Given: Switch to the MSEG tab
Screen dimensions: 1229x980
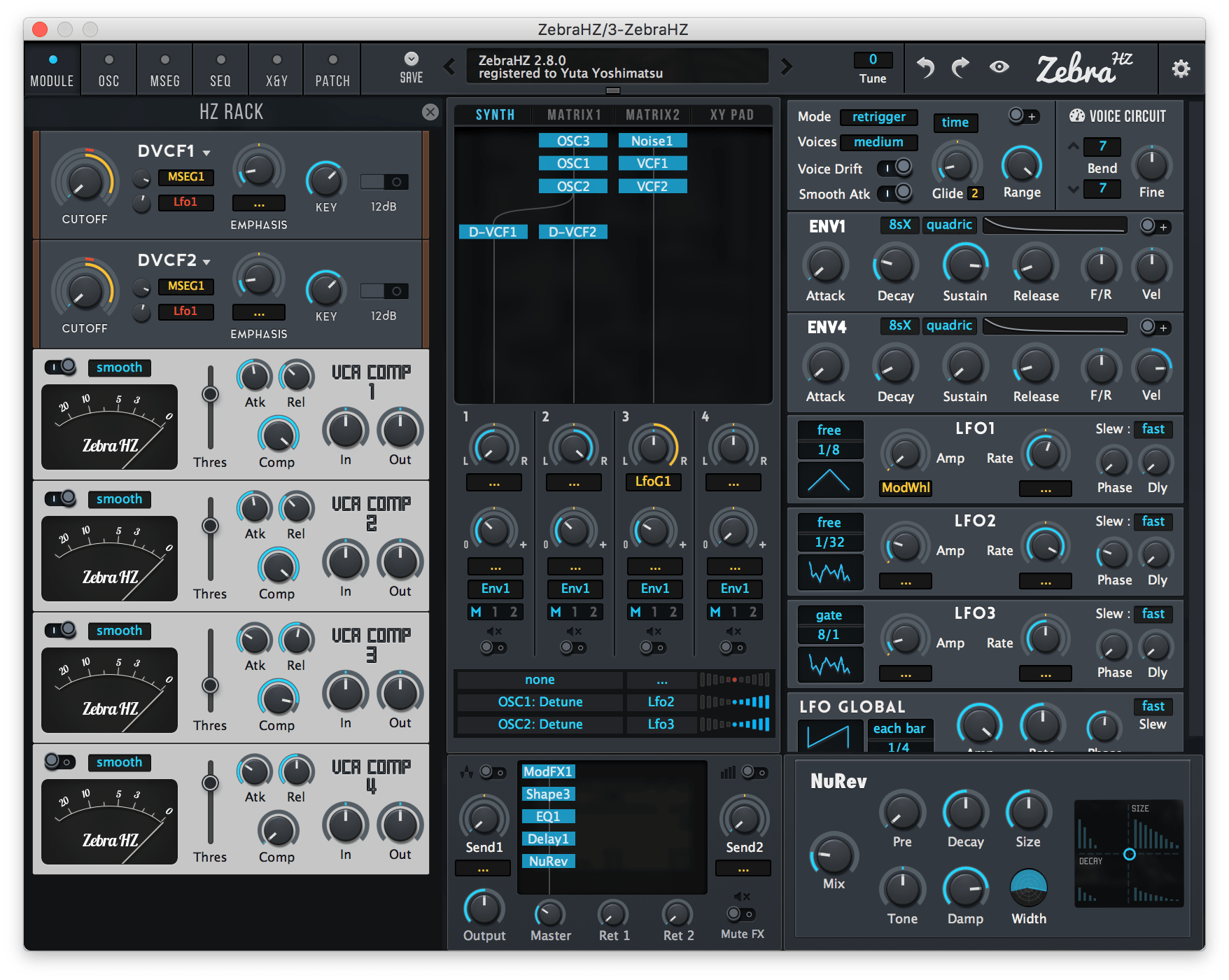Looking at the screenshot, I should click(164, 71).
